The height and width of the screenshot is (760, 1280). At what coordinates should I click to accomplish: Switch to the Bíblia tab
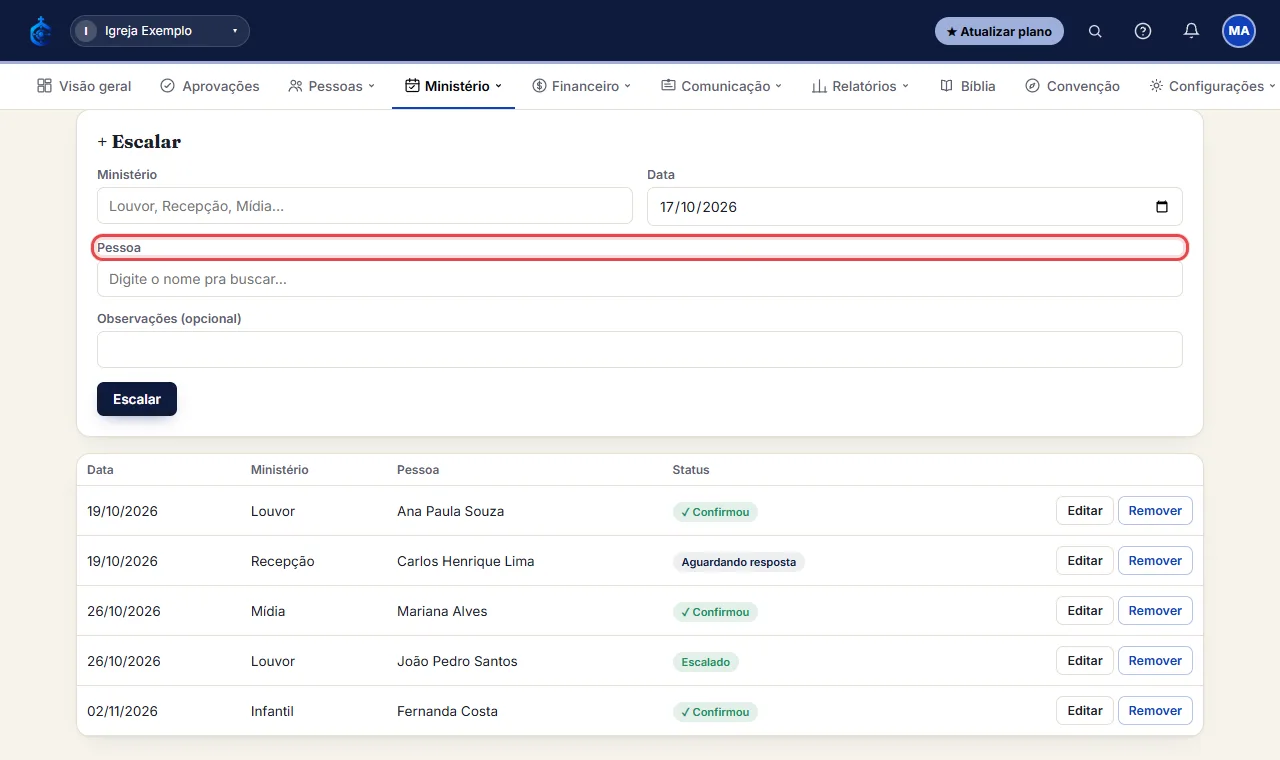pos(968,86)
